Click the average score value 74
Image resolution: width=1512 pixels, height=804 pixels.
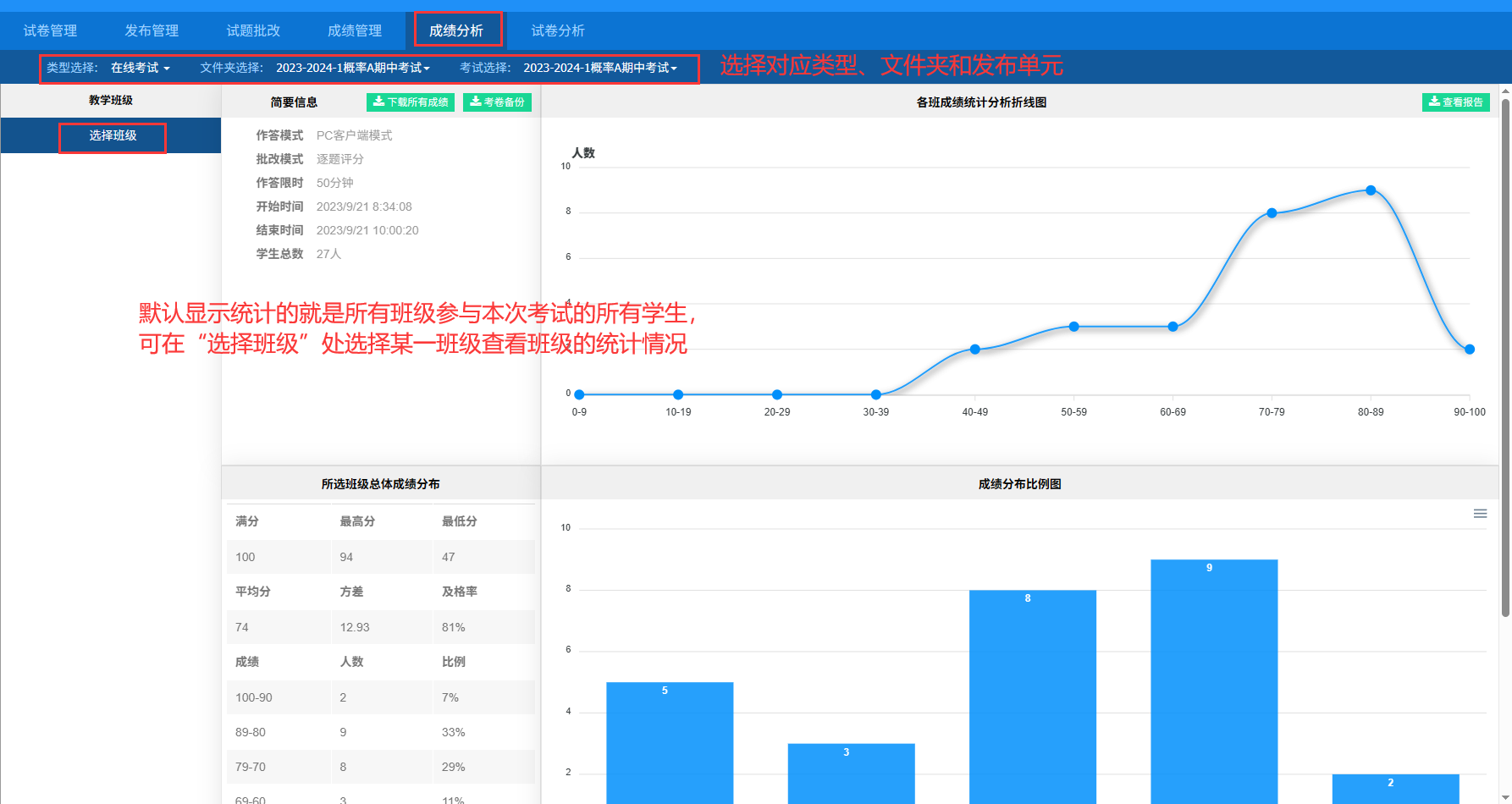point(242,627)
